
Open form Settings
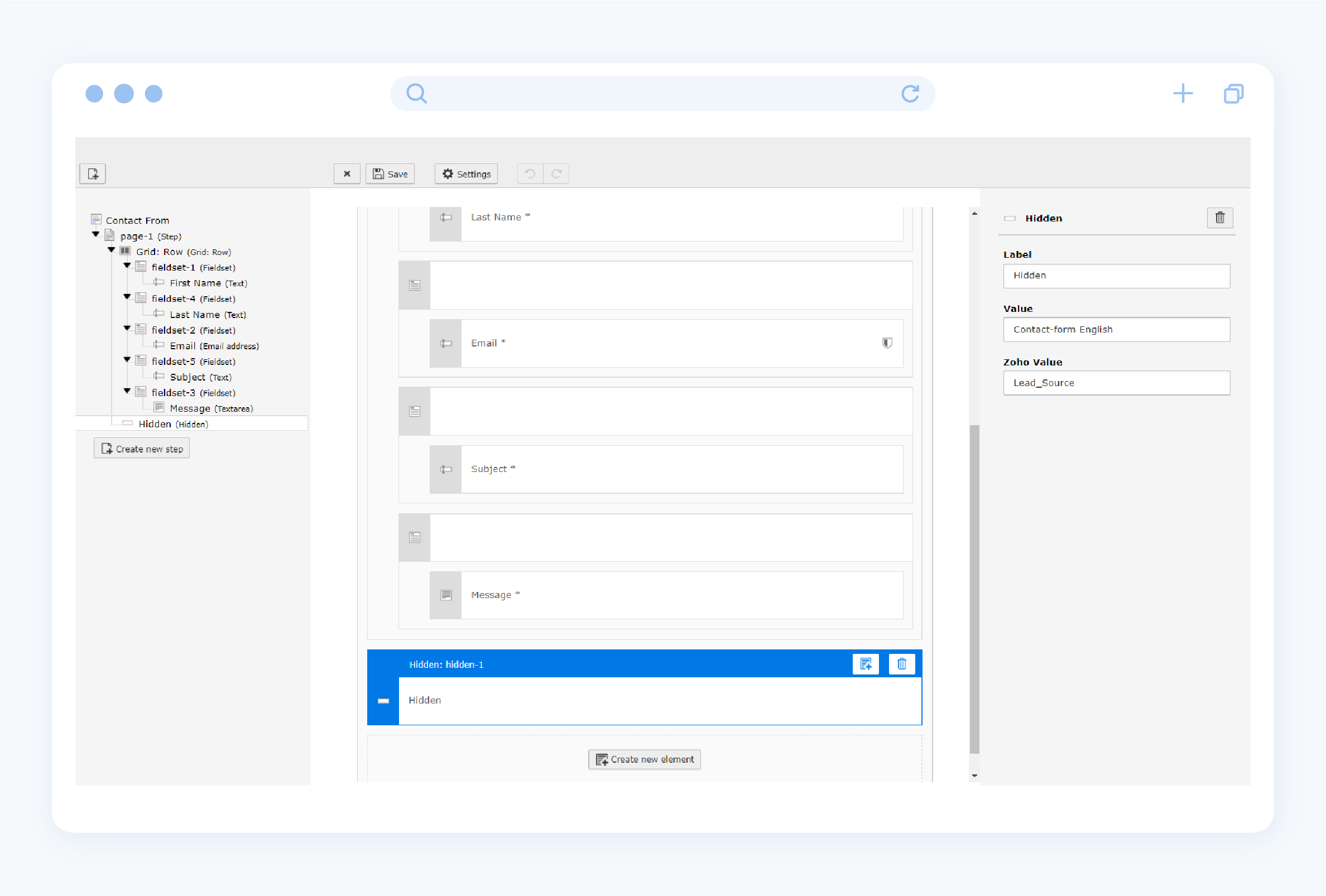466,174
